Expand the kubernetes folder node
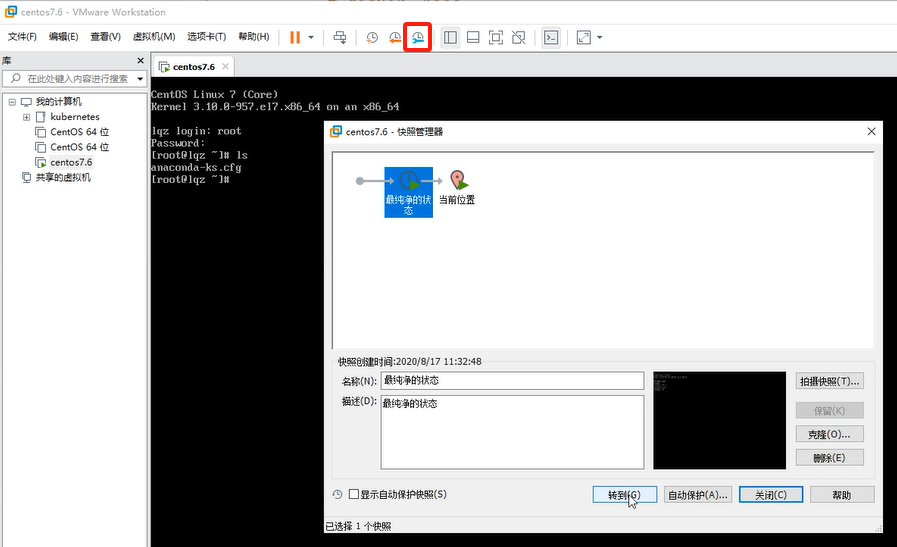The height and width of the screenshot is (547, 897). [x=26, y=117]
